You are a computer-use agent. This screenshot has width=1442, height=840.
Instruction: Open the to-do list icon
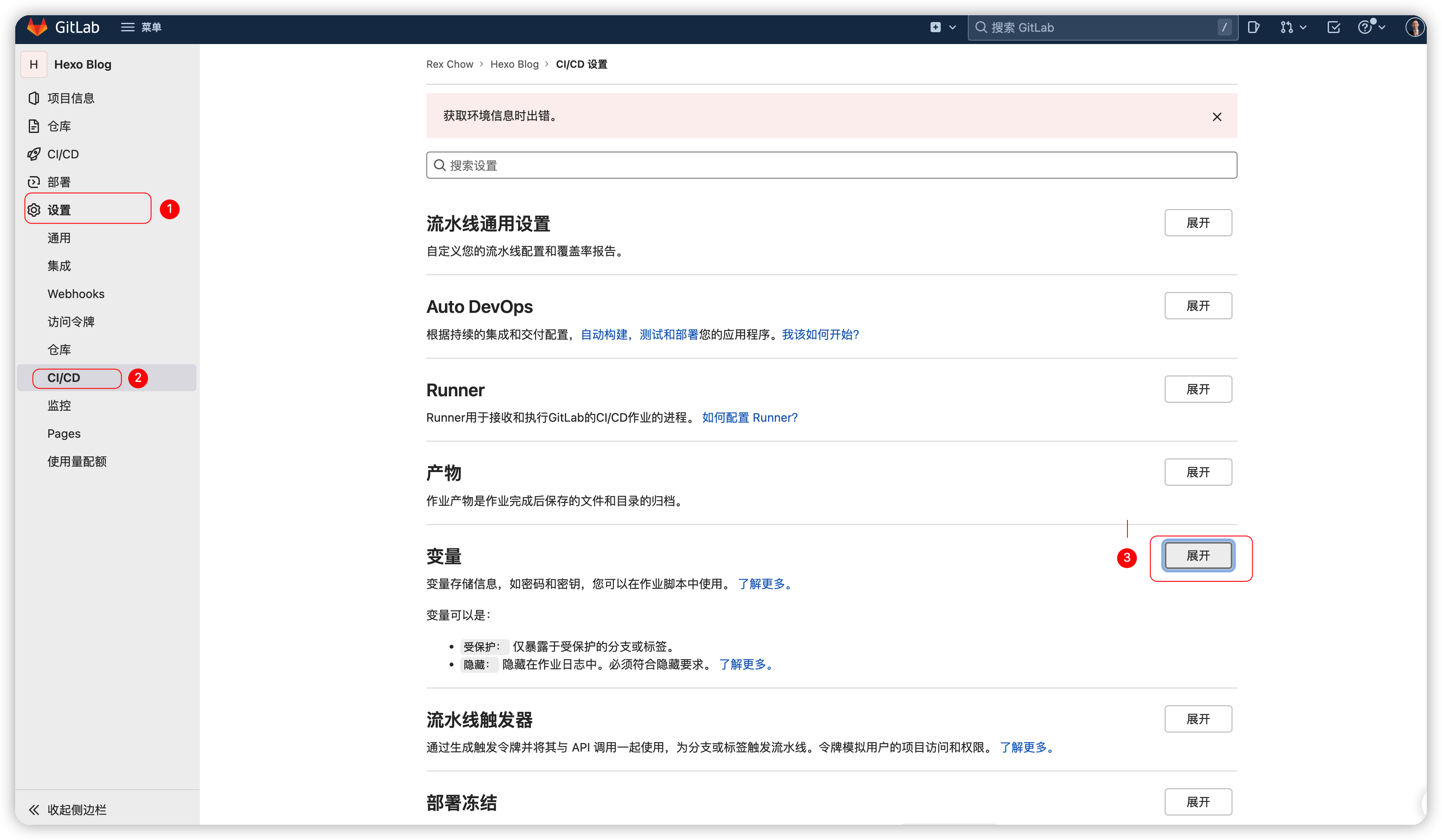click(1334, 27)
